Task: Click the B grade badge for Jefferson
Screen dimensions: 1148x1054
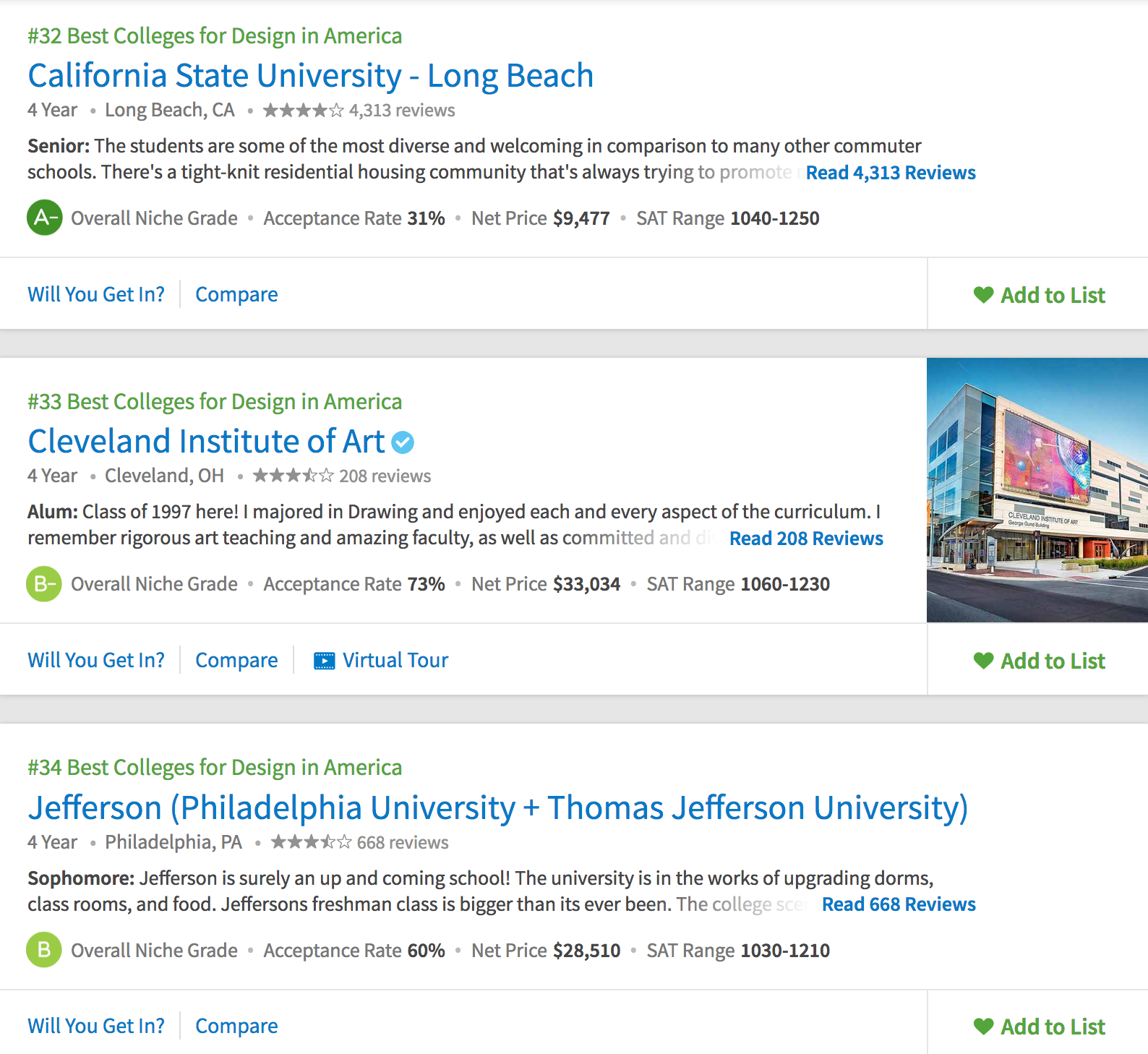Action: coord(45,950)
